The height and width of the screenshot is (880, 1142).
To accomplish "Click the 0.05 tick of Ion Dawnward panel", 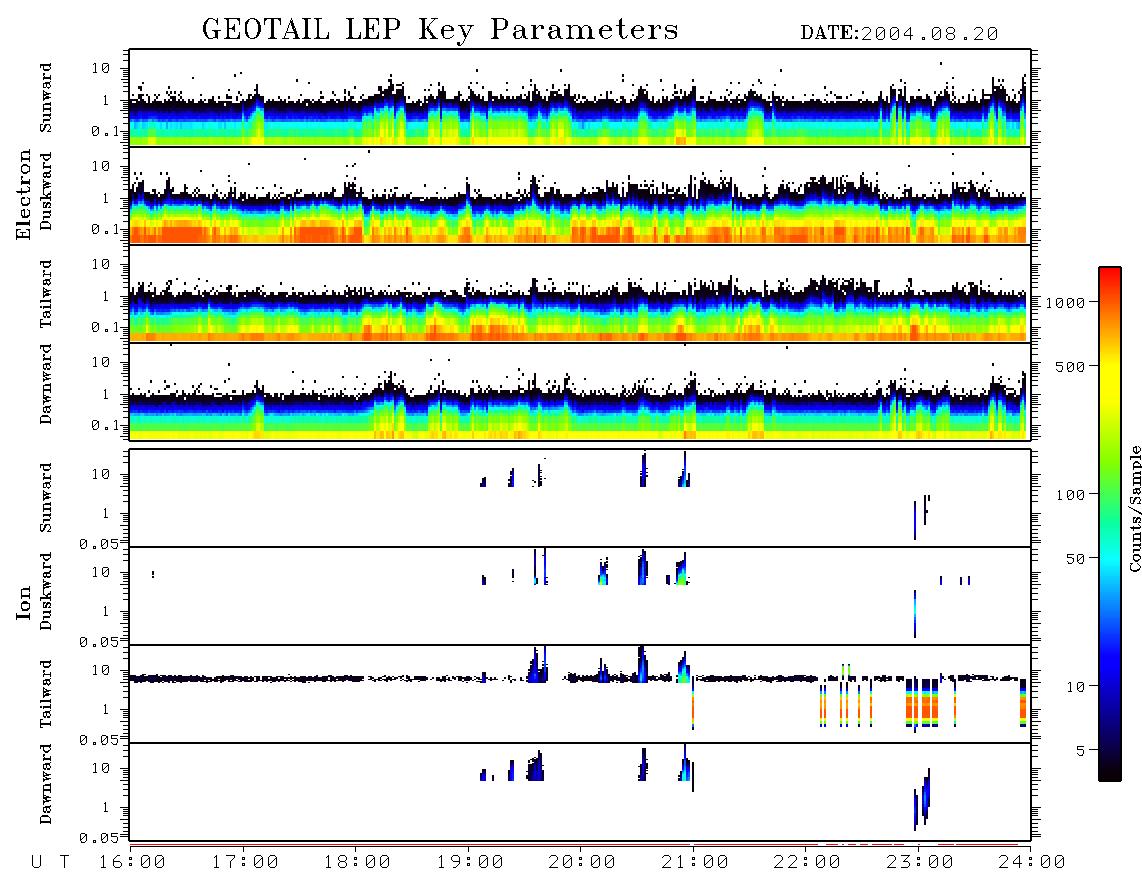I will 99,838.
